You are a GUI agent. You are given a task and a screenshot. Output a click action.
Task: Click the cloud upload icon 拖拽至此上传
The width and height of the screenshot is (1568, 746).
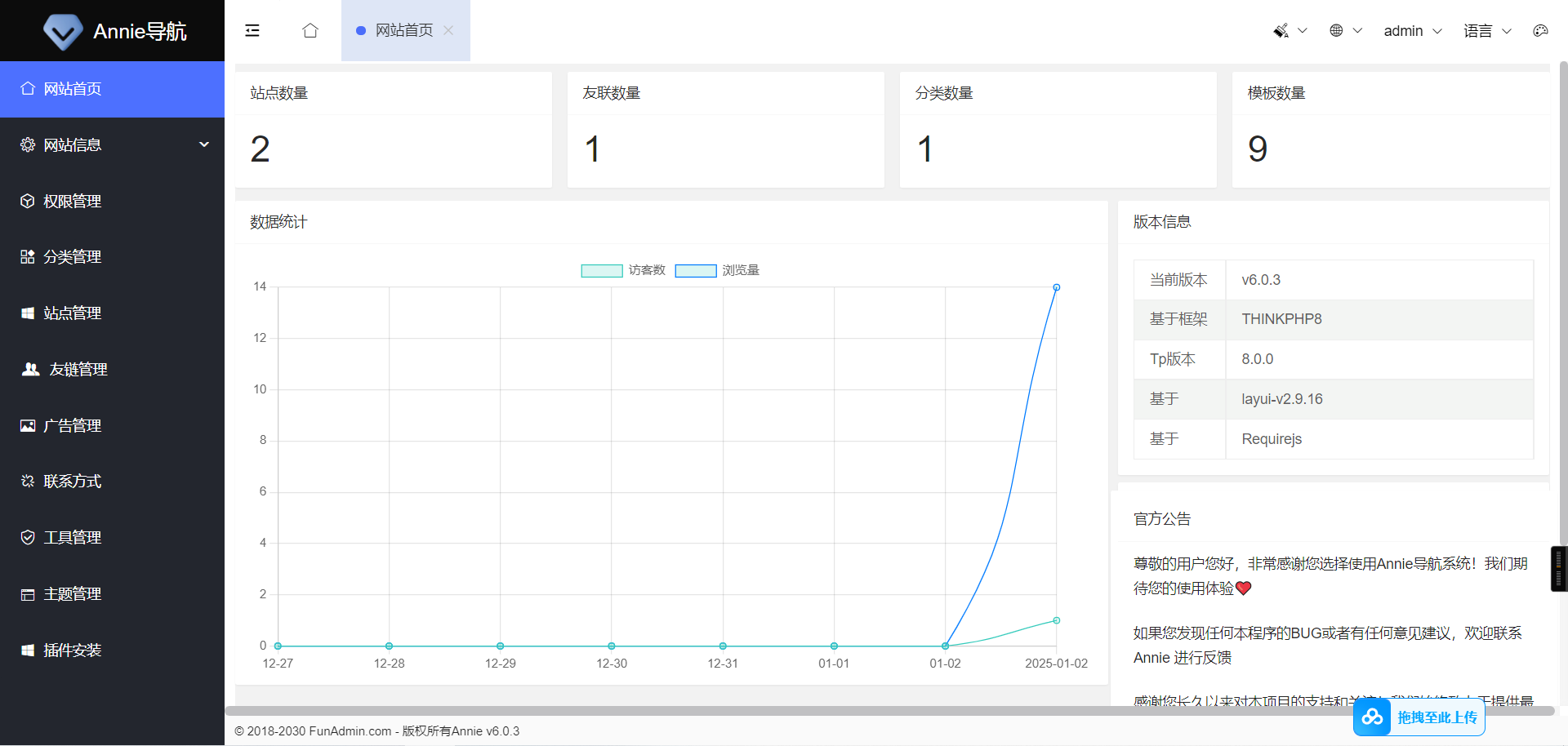pos(1372,717)
